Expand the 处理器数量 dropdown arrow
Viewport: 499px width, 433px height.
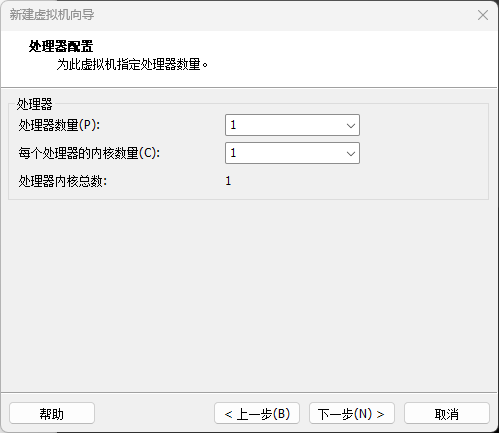pyautogui.click(x=350, y=126)
